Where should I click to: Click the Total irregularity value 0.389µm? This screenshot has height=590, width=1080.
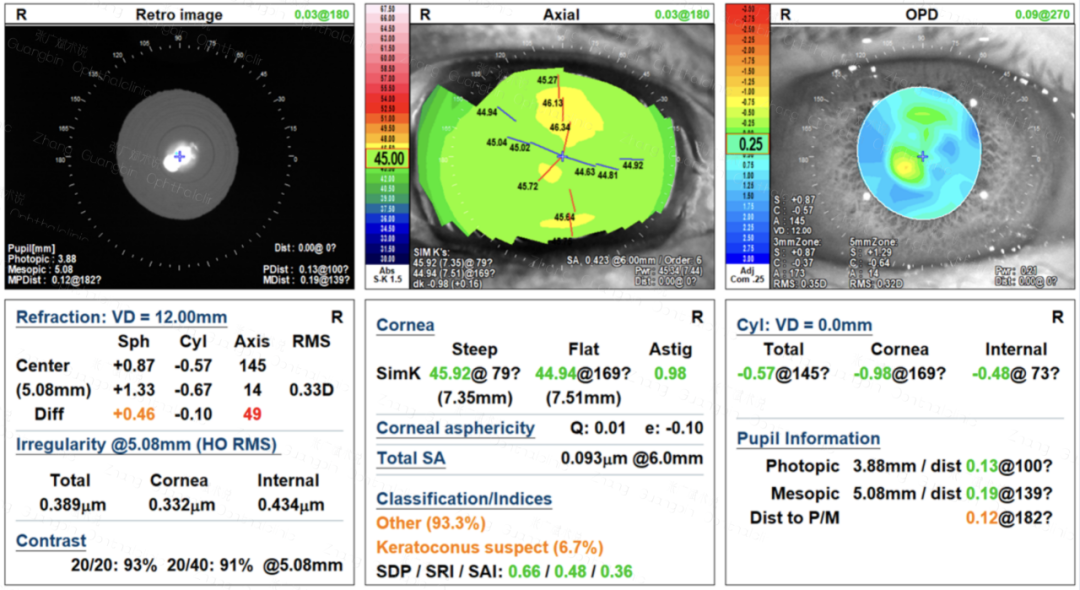point(72,505)
